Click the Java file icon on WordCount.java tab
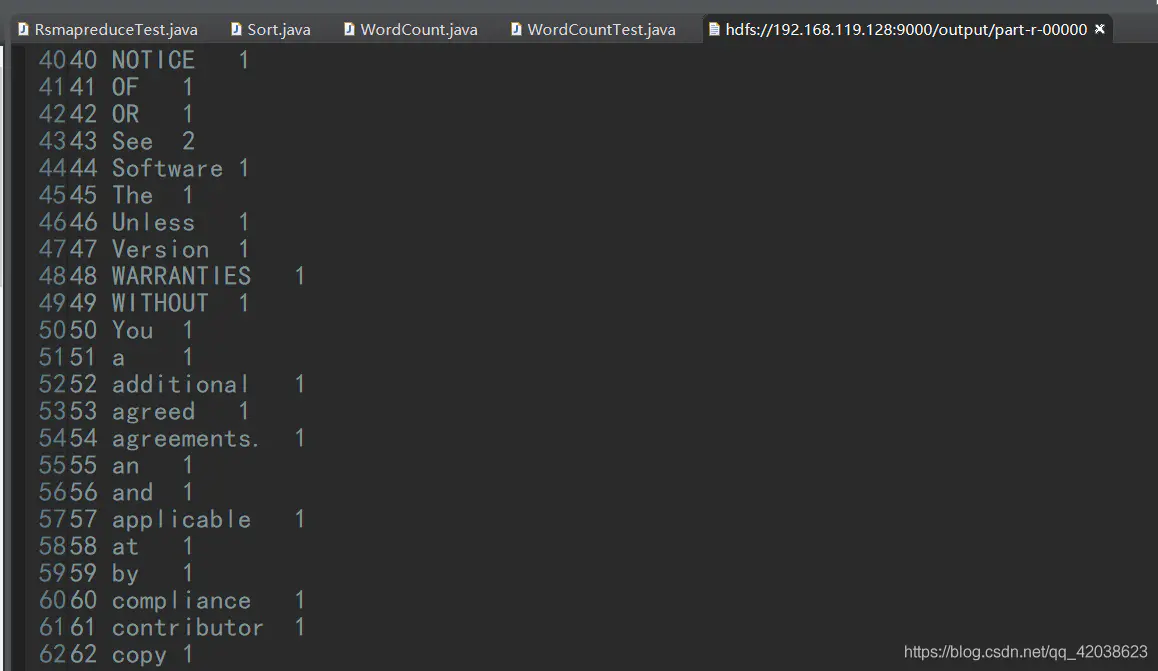This screenshot has width=1158, height=671. point(349,30)
